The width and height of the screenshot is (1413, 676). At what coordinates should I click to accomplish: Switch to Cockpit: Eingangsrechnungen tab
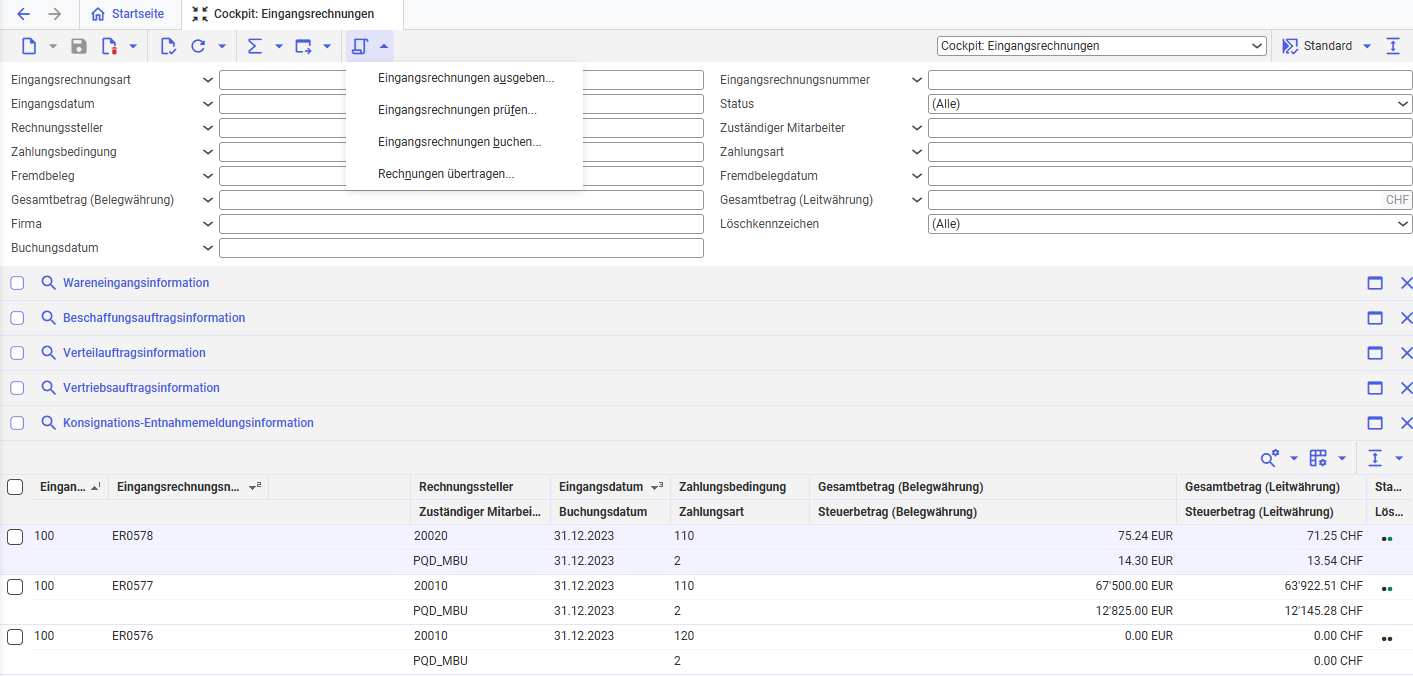pyautogui.click(x=283, y=14)
